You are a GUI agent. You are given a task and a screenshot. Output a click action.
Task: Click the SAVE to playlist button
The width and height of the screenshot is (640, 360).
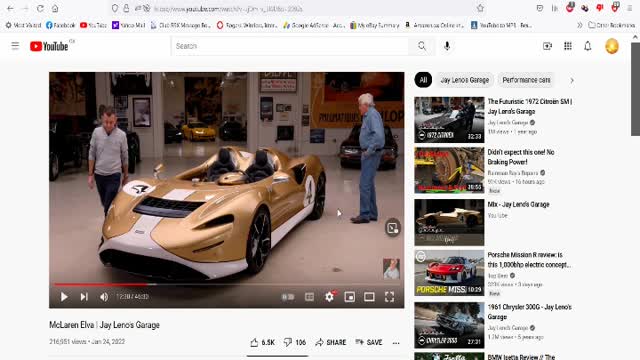[x=369, y=342]
